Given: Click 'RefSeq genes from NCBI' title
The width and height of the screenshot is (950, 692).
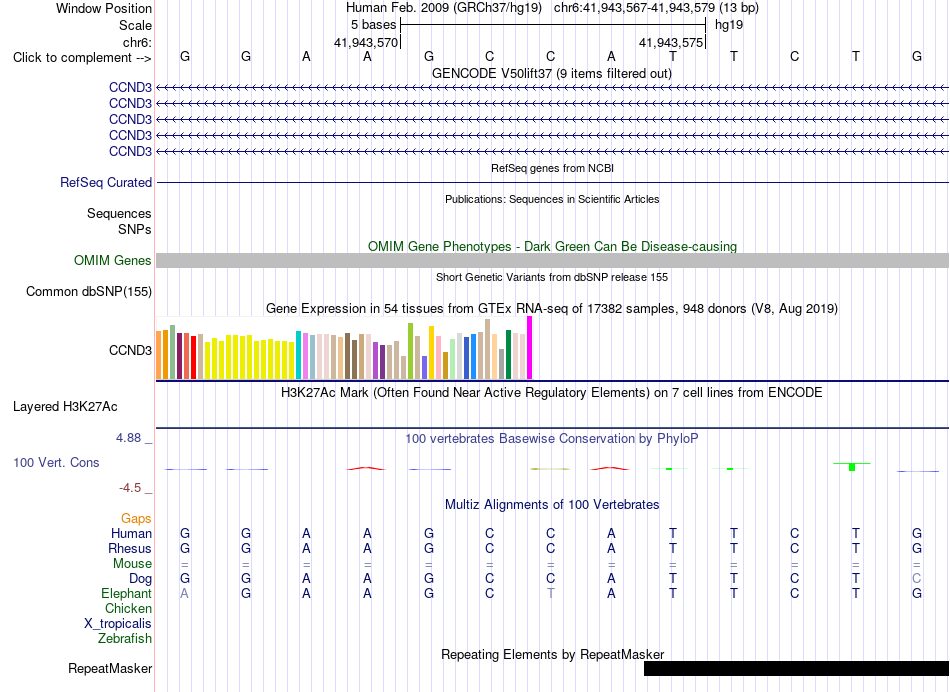Looking at the screenshot, I should 552,168.
